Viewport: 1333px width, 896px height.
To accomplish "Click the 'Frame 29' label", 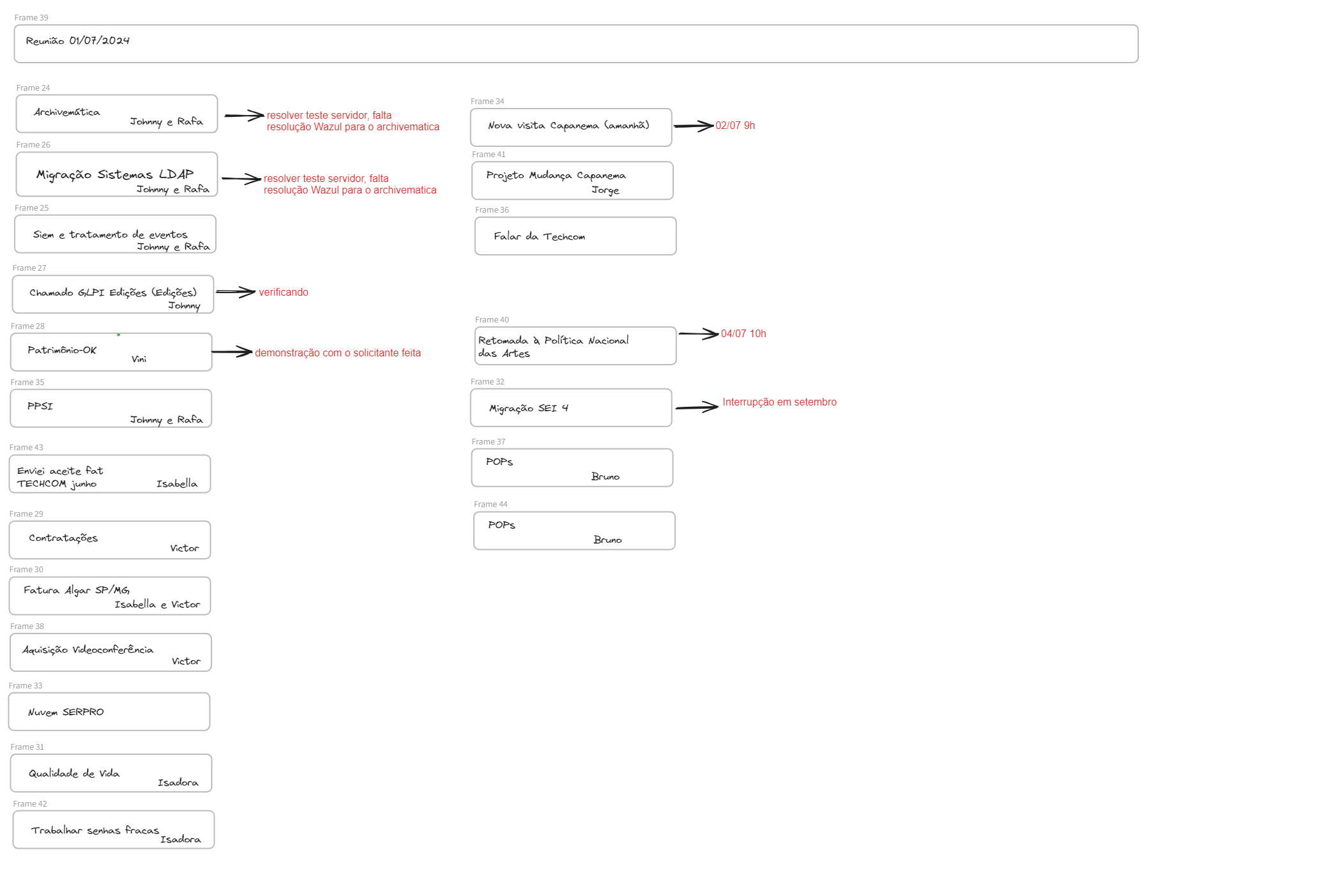I will 26,514.
